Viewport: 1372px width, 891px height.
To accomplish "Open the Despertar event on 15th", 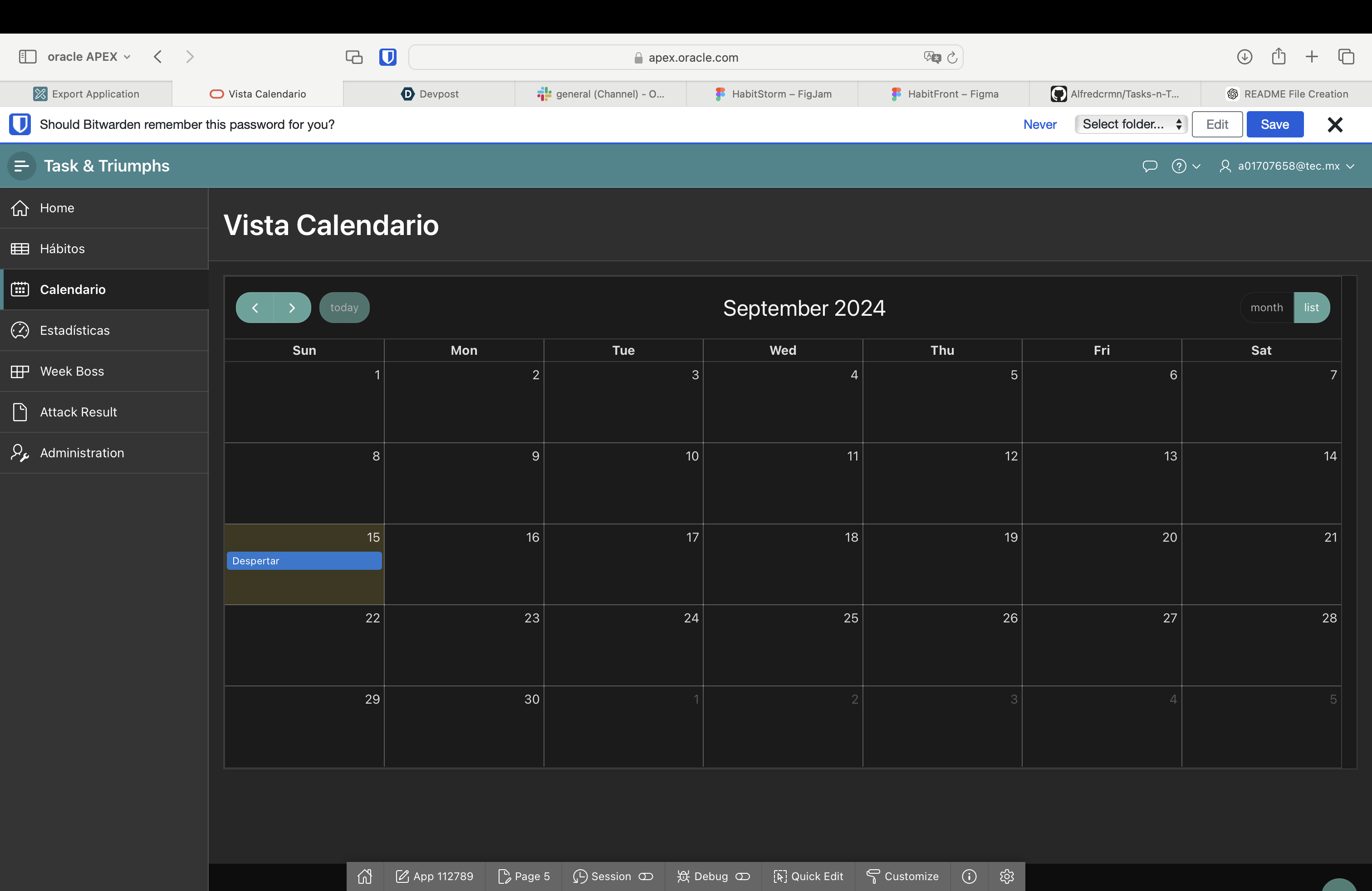I will tap(304, 561).
